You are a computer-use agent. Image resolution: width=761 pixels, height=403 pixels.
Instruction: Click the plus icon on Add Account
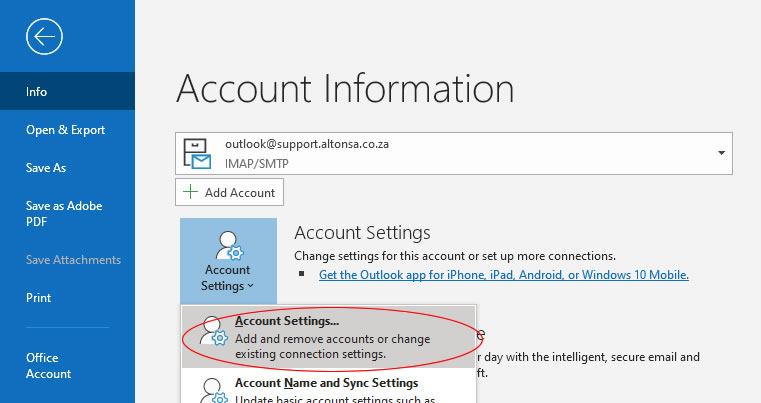point(191,192)
